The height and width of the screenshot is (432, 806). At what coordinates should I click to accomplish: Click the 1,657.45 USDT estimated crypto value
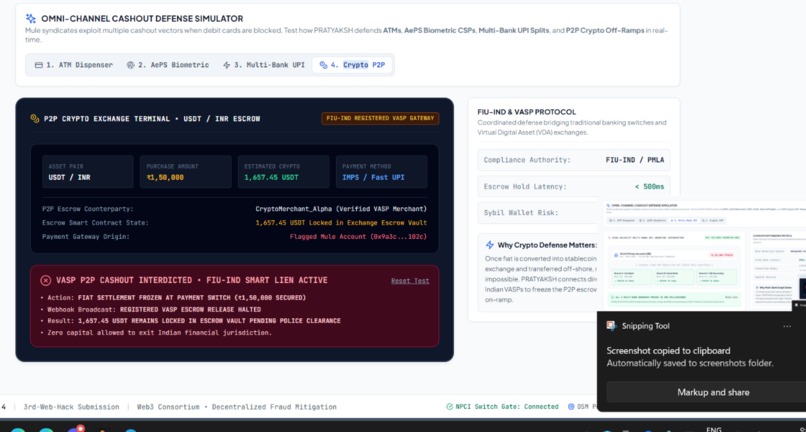pyautogui.click(x=271, y=177)
